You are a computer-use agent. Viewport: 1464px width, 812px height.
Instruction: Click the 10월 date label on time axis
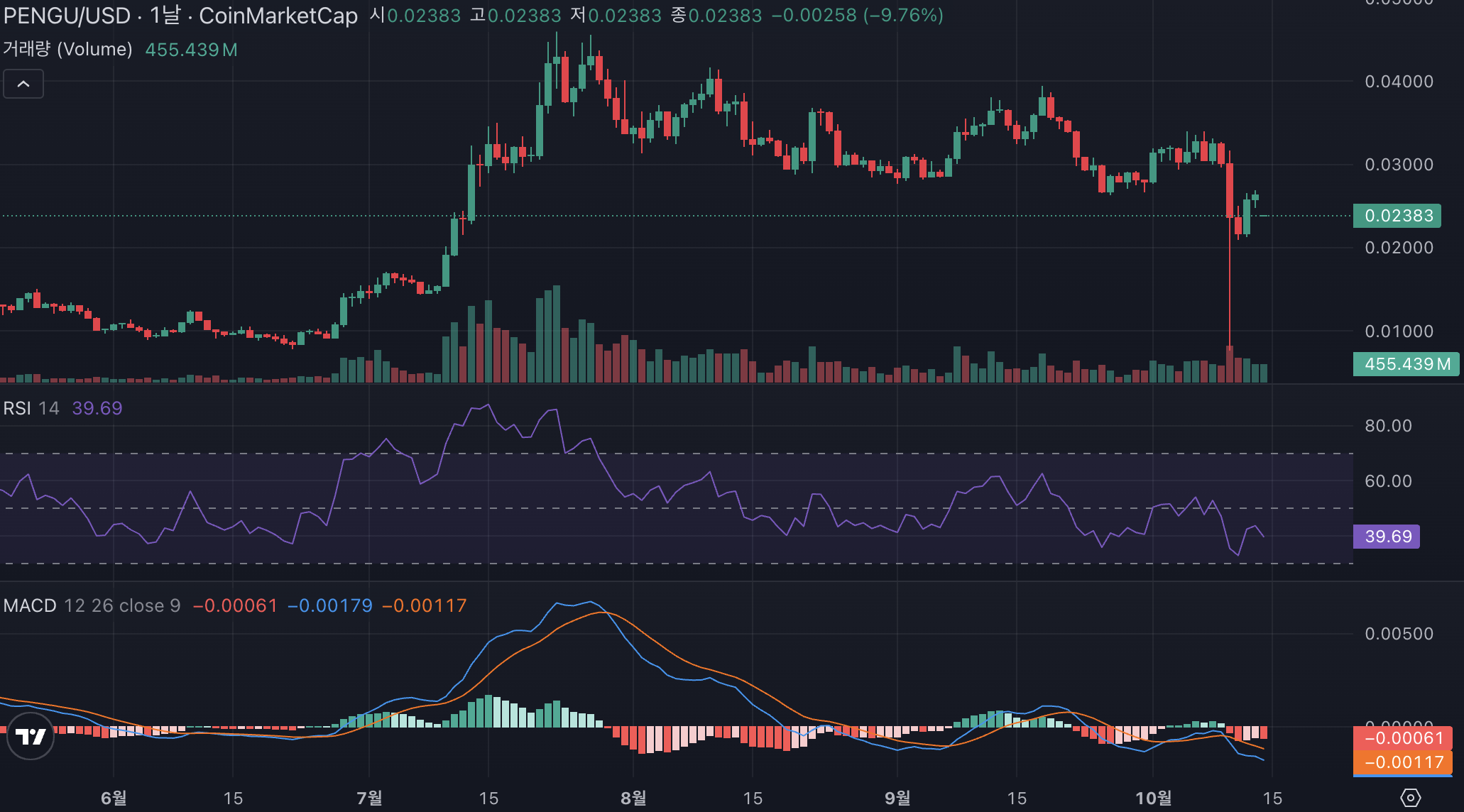pos(1153,799)
